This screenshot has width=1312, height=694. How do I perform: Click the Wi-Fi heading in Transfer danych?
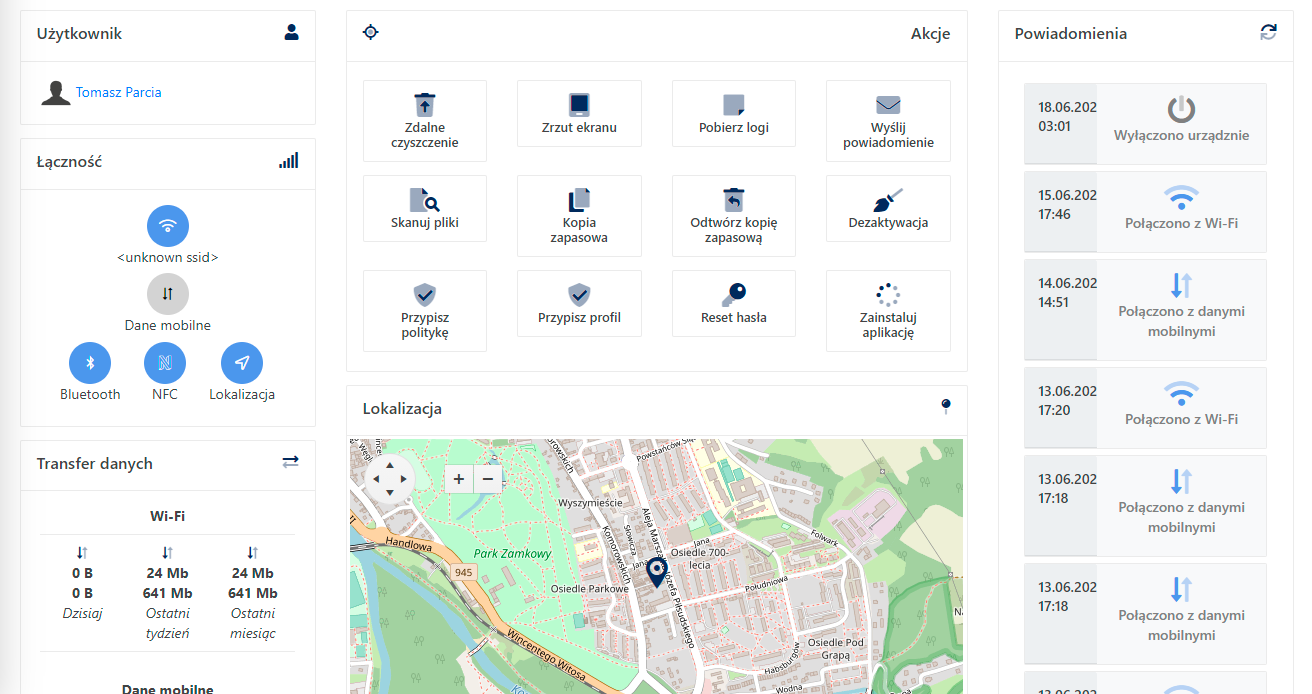click(168, 516)
